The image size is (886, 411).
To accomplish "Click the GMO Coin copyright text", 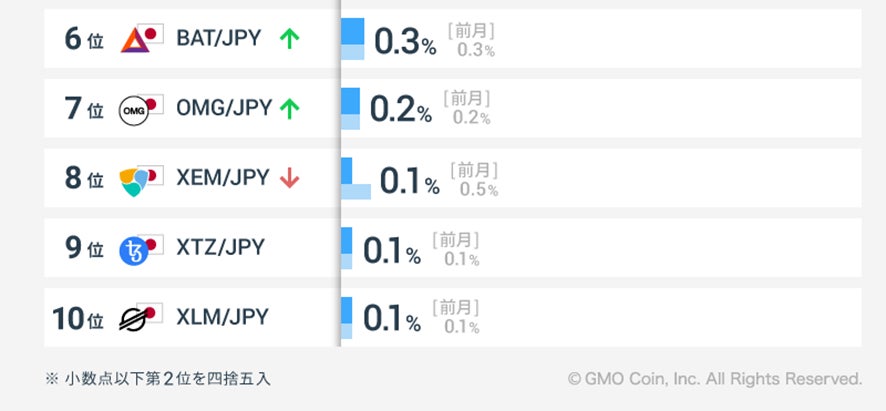I will click(x=714, y=379).
